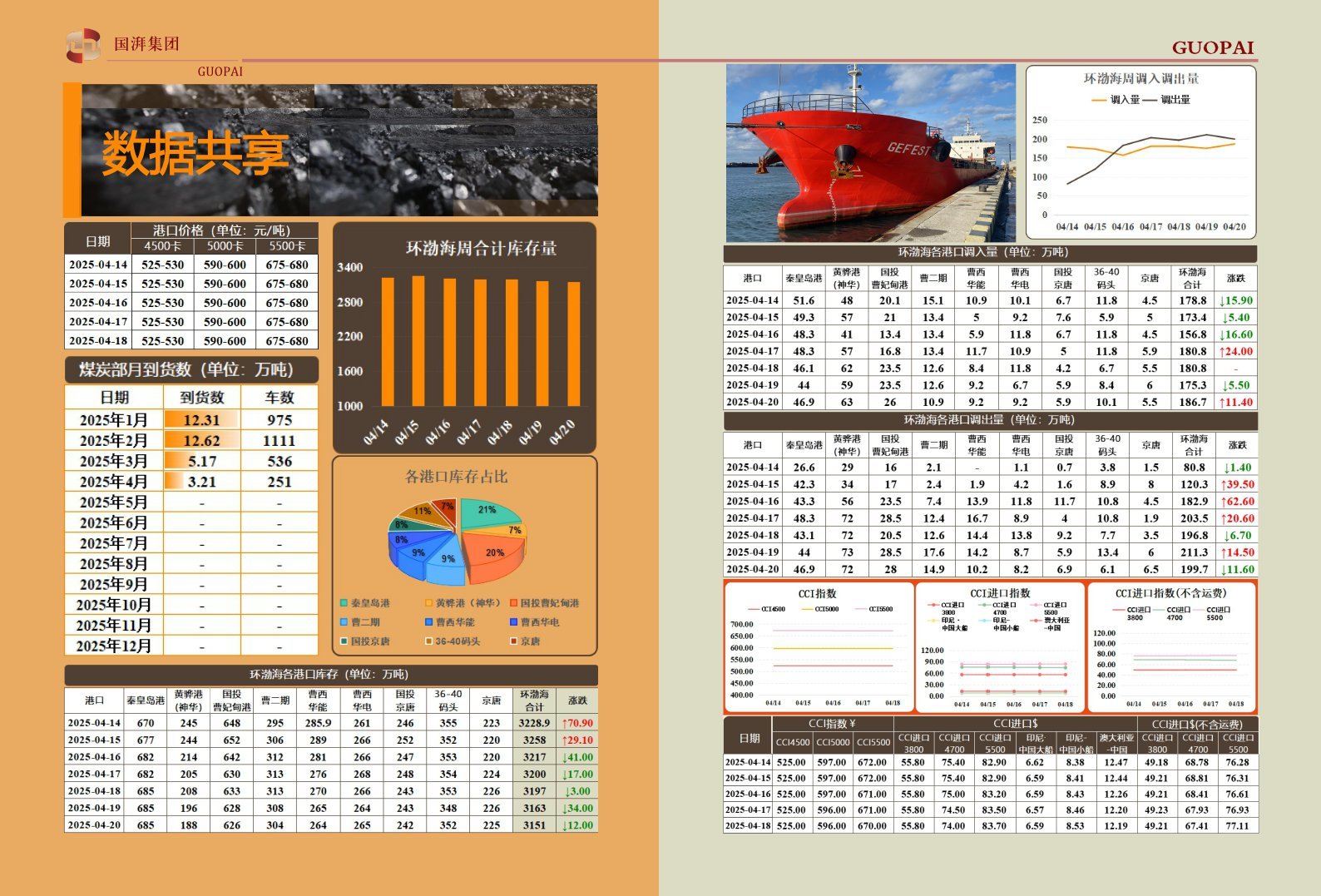Click the CCI5000 legend in CCI指数 chart
This screenshot has width=1321, height=896.
point(820,609)
